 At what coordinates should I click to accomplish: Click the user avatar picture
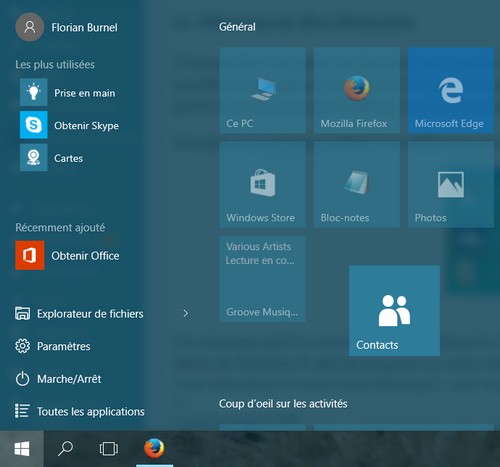click(x=30, y=27)
